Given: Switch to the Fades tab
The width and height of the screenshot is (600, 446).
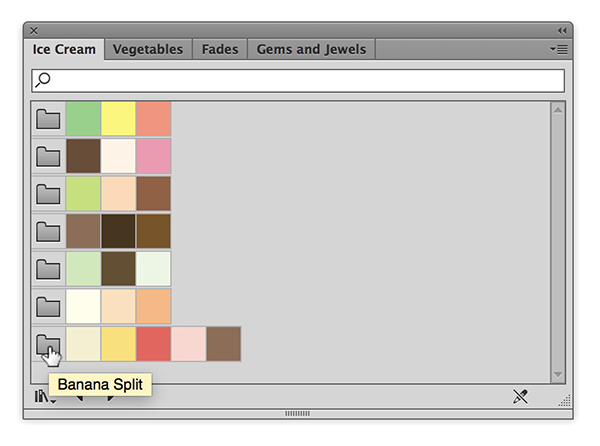Looking at the screenshot, I should (x=220, y=49).
